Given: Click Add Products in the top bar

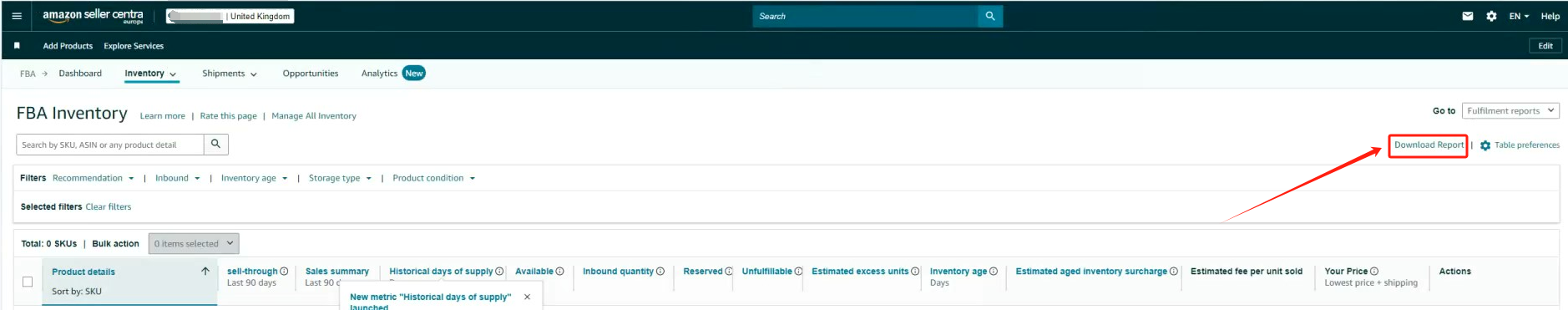Looking at the screenshot, I should pyautogui.click(x=68, y=46).
